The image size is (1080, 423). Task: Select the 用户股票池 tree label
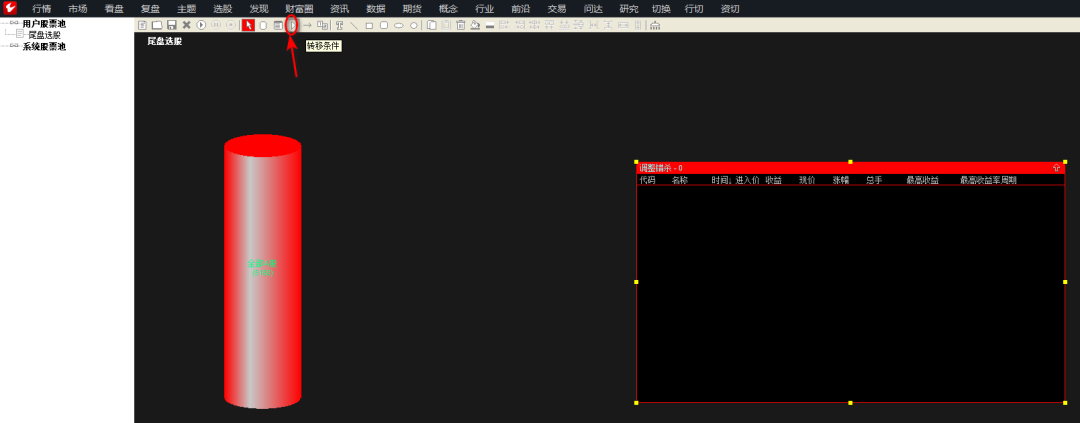click(x=44, y=23)
